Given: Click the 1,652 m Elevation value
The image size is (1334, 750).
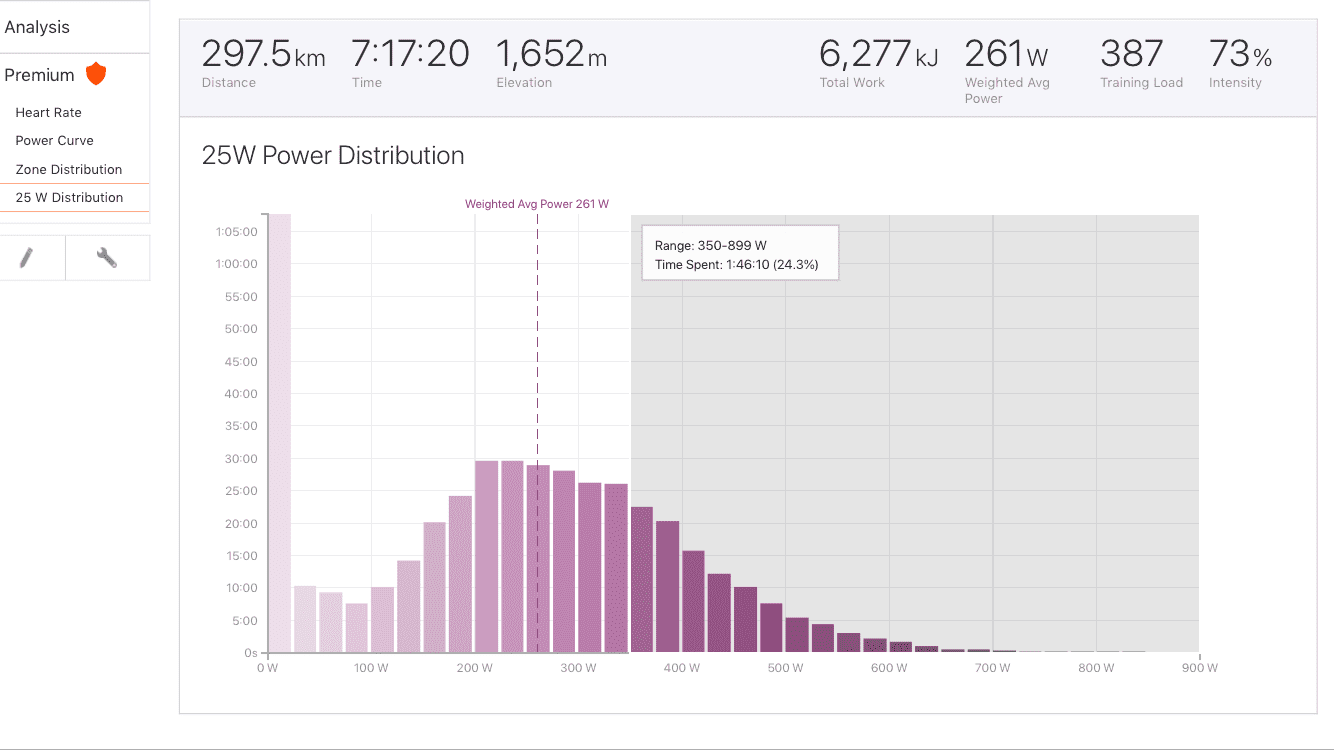Looking at the screenshot, I should [552, 63].
